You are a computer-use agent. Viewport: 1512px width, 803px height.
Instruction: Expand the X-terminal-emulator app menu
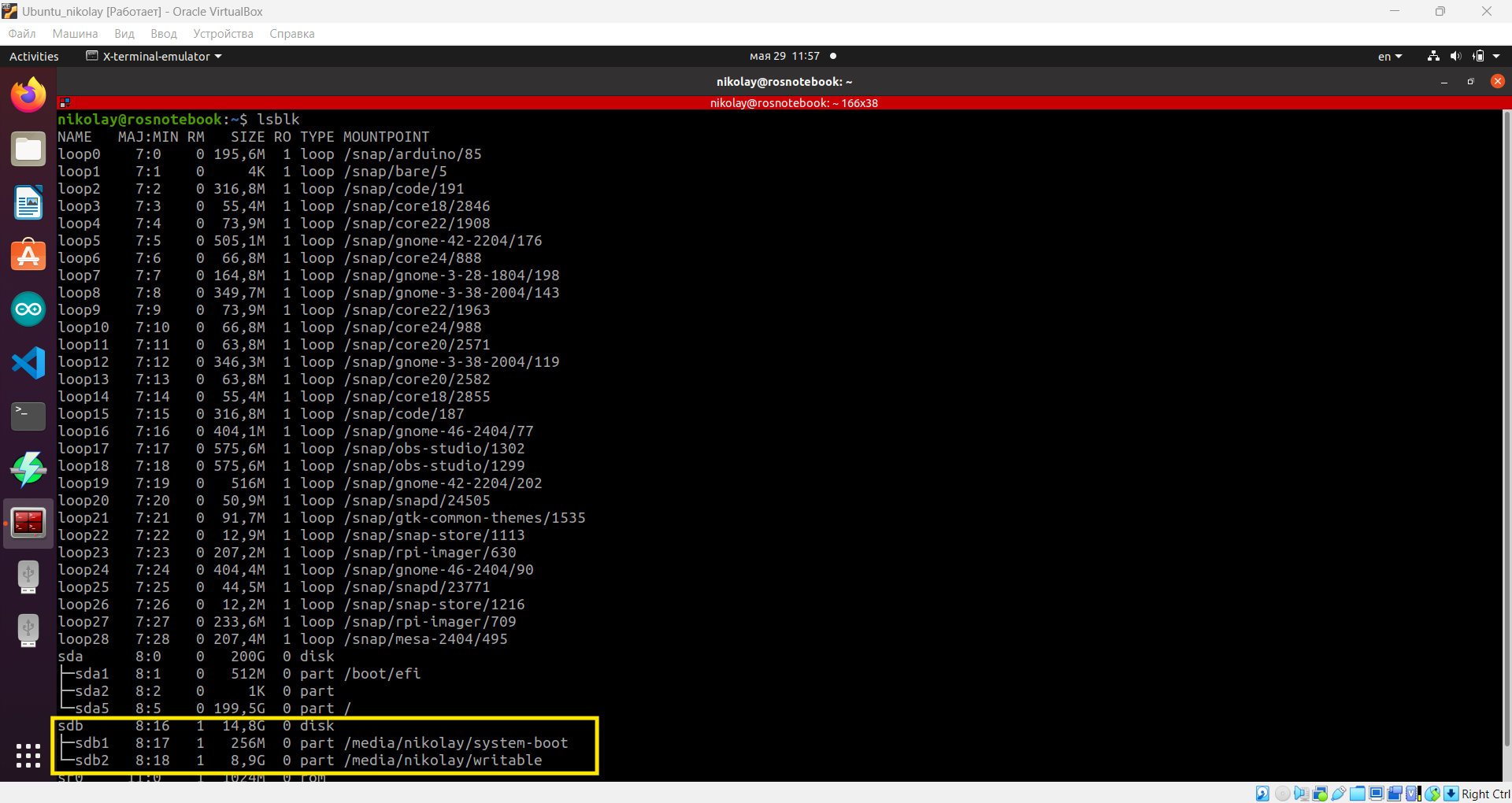[154, 56]
